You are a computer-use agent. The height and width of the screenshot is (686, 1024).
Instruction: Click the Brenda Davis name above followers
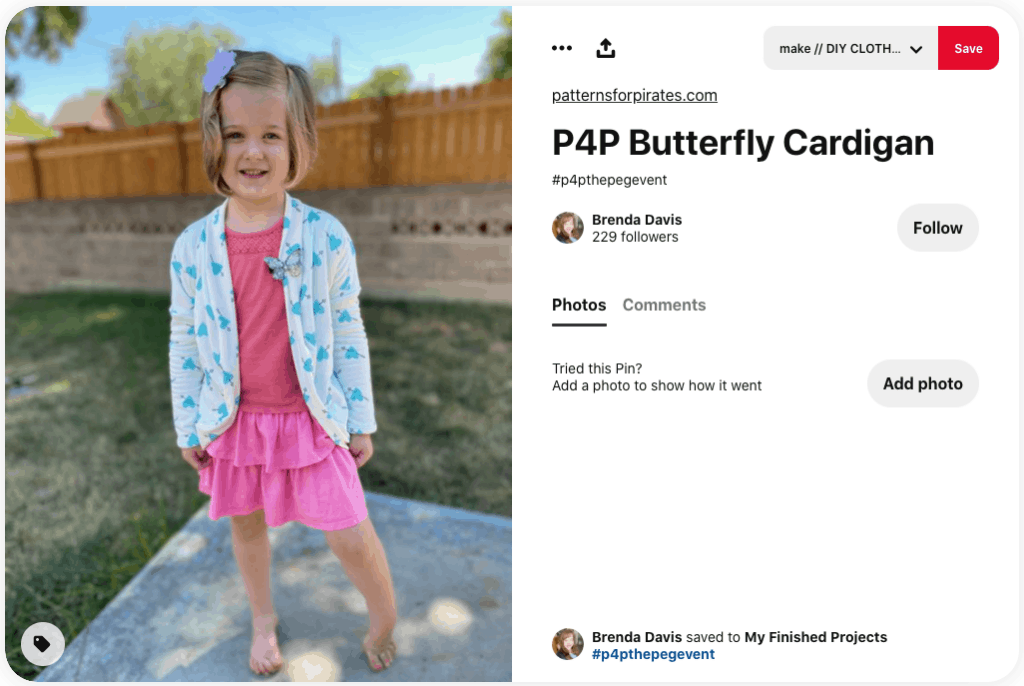click(637, 220)
